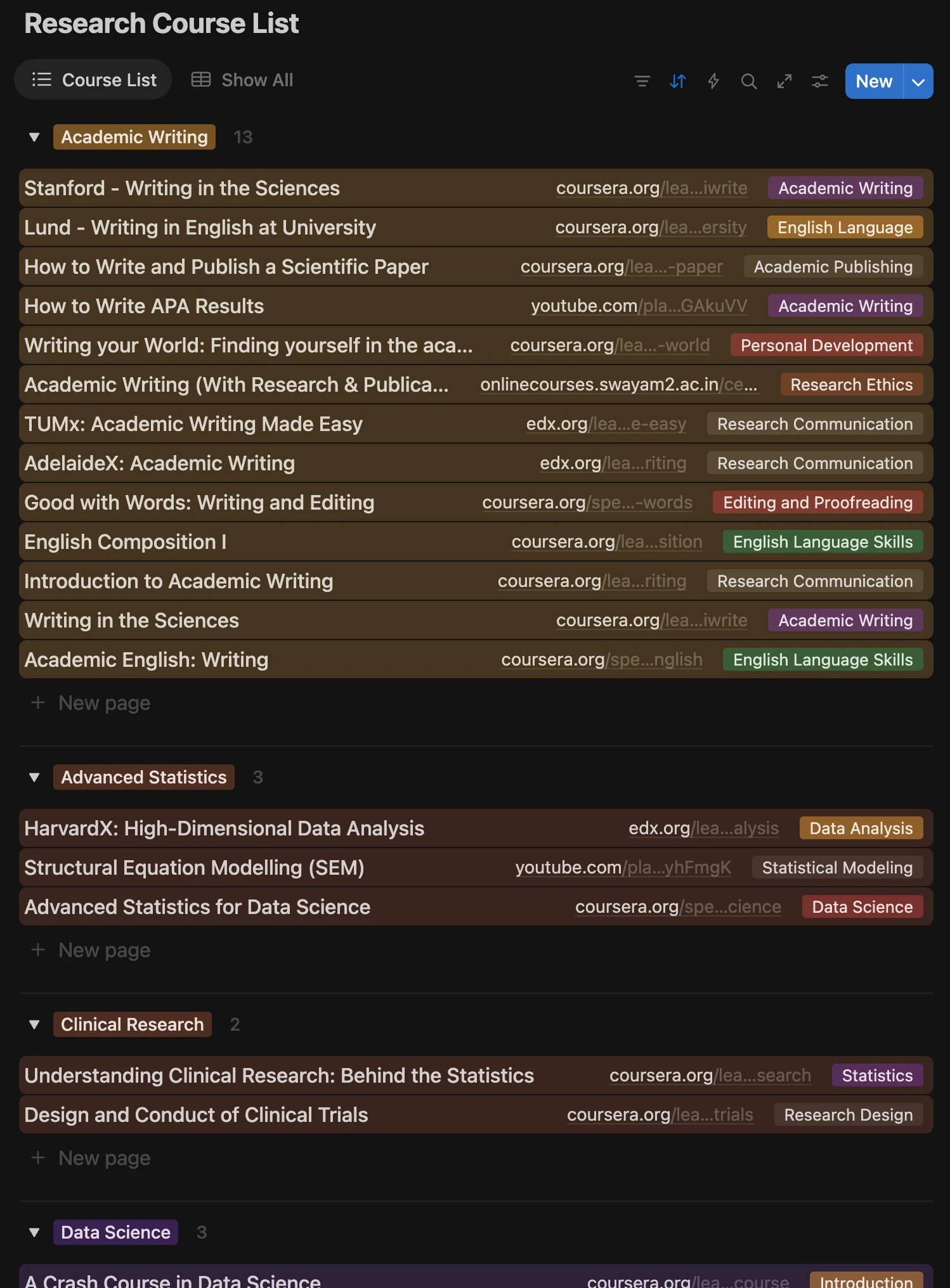950x1288 pixels.
Task: Collapse the Data Science group
Action: tap(34, 1232)
